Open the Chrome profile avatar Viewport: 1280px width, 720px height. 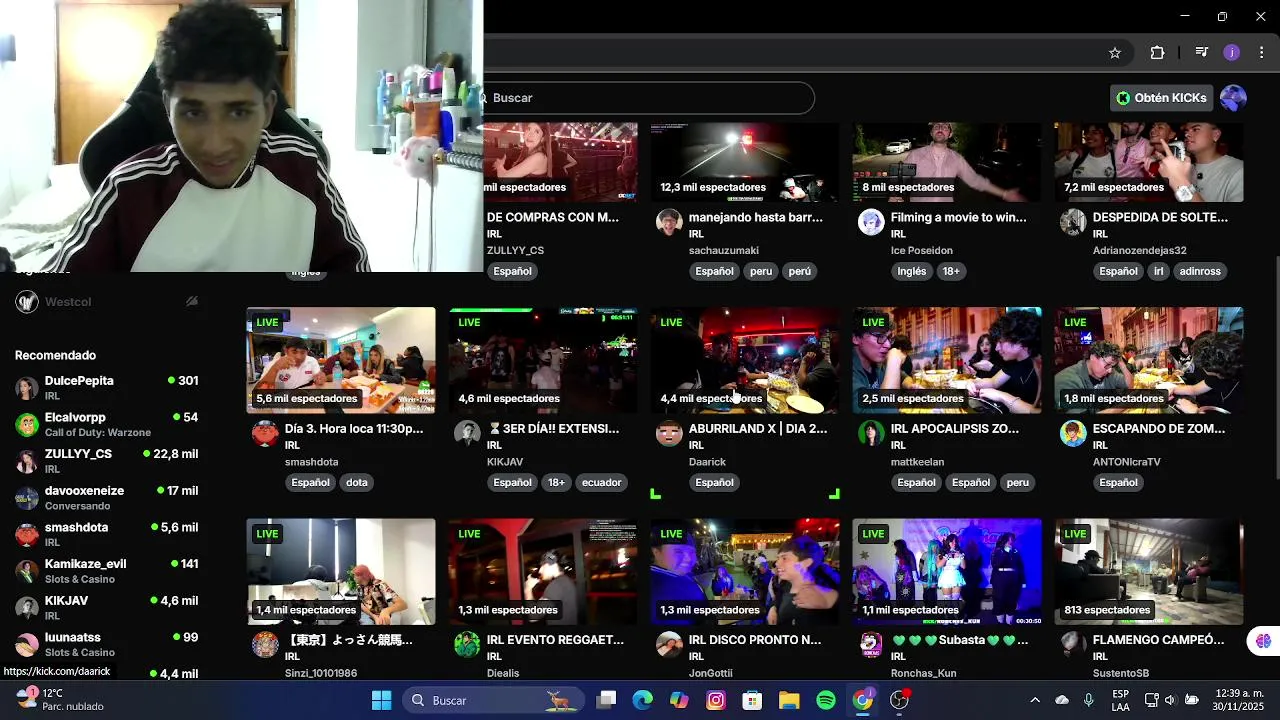coord(1232,53)
